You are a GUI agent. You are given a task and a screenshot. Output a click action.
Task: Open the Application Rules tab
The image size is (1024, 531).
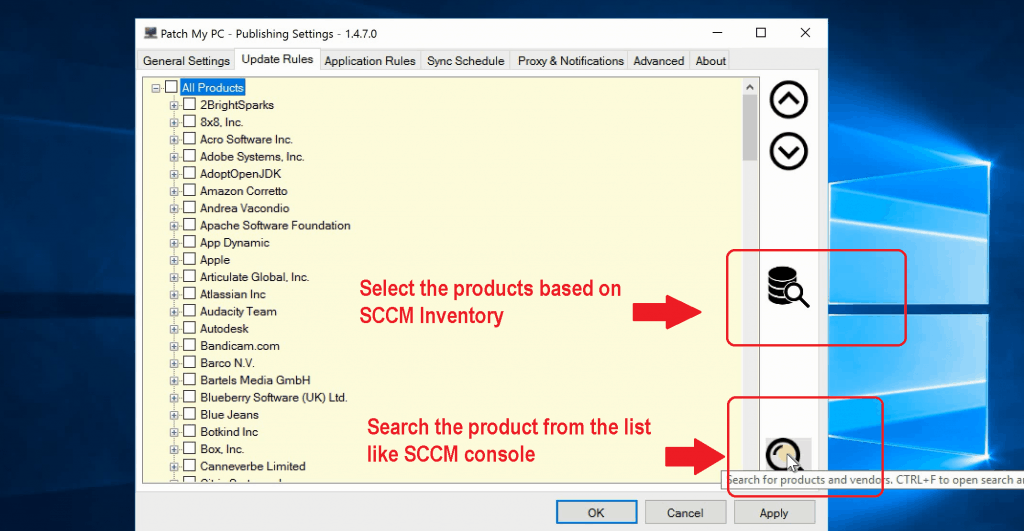[x=370, y=61]
